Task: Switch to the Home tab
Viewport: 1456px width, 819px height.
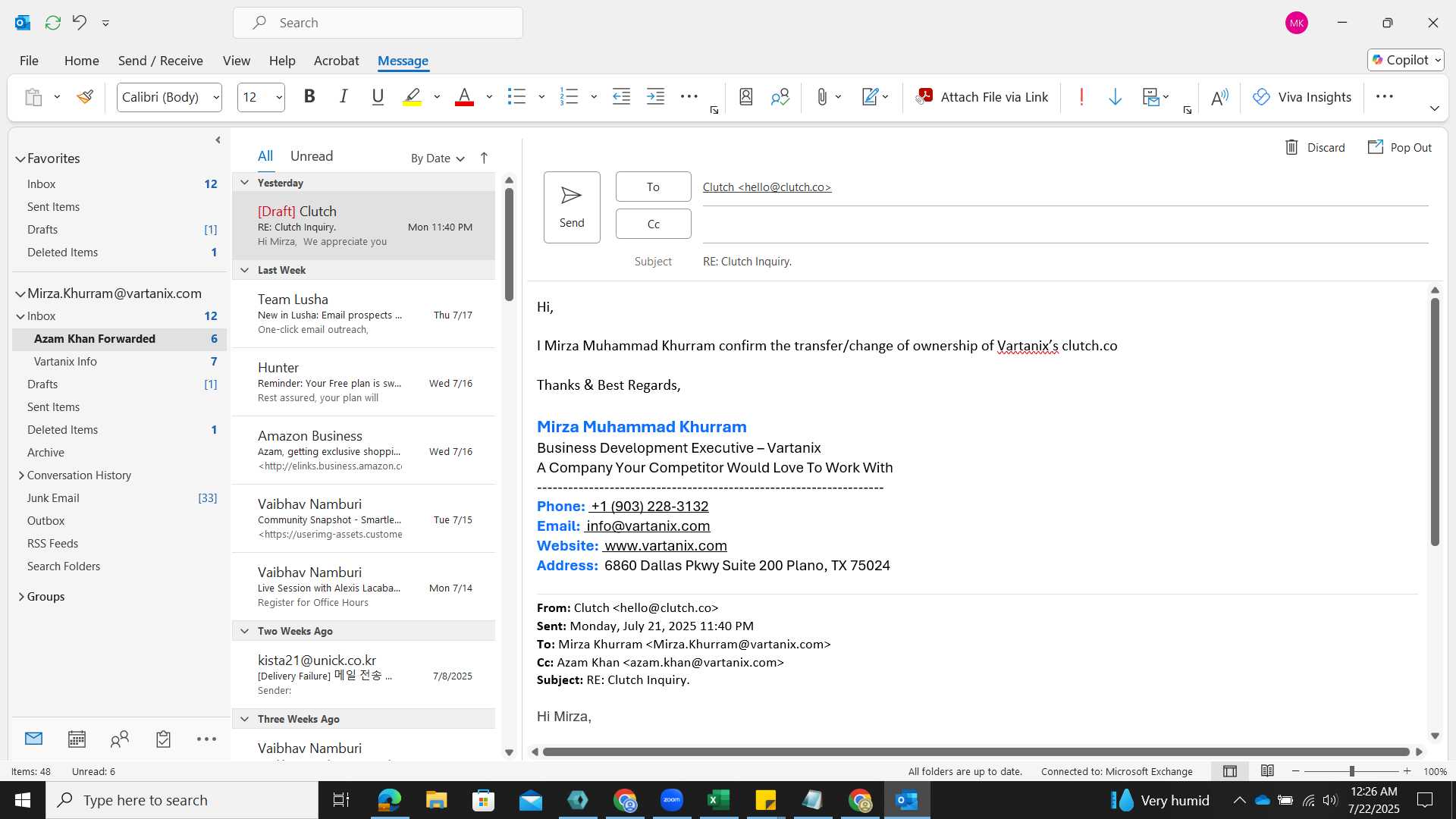Action: [x=81, y=61]
